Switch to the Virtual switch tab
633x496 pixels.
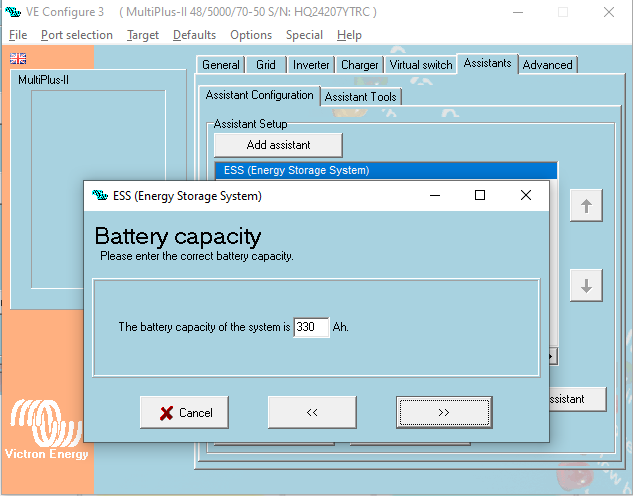[421, 65]
